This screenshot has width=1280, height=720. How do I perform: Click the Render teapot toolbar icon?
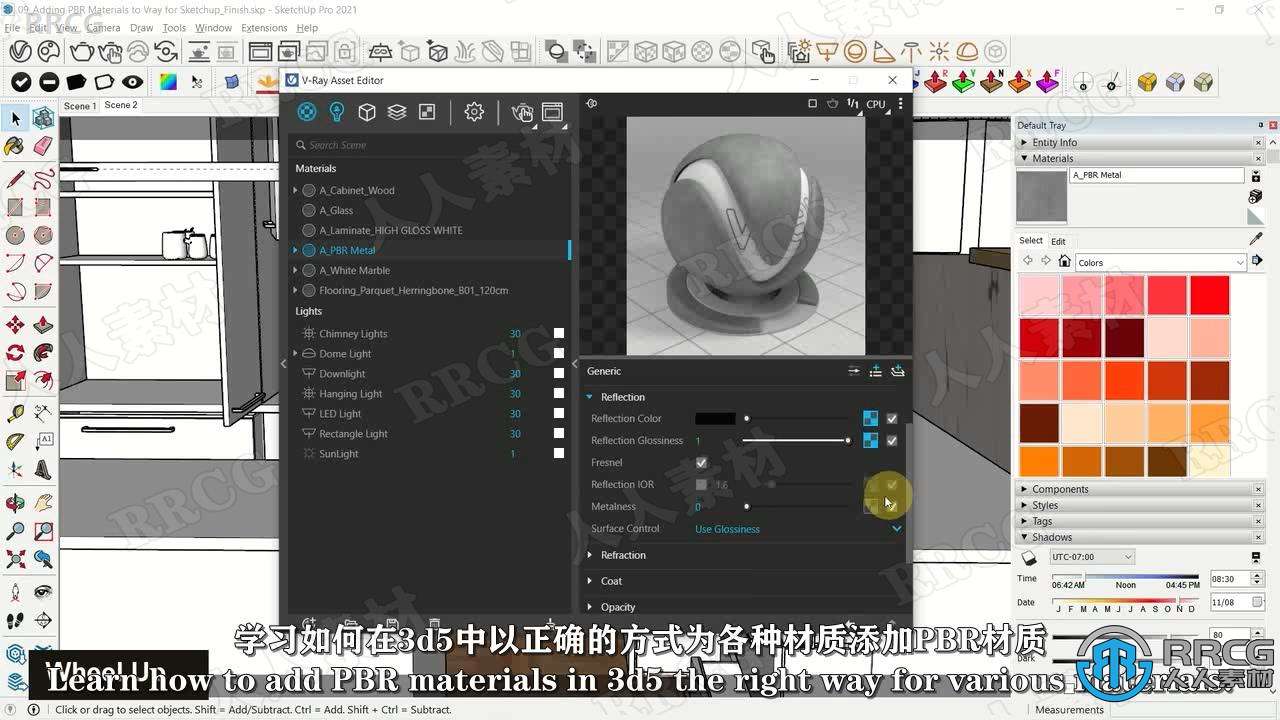pos(82,51)
